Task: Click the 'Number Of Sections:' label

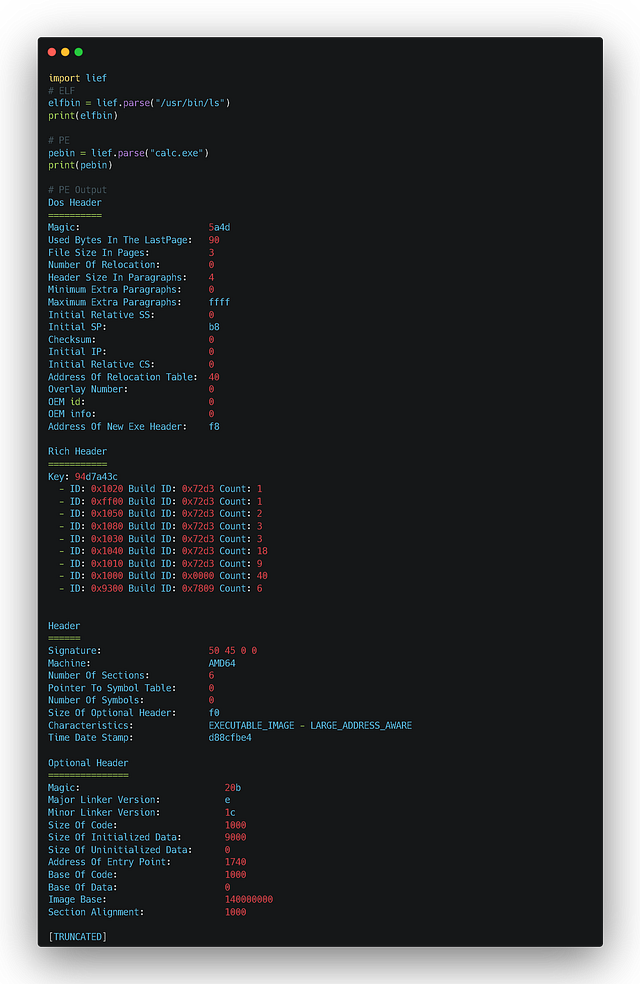Action: (x=99, y=675)
